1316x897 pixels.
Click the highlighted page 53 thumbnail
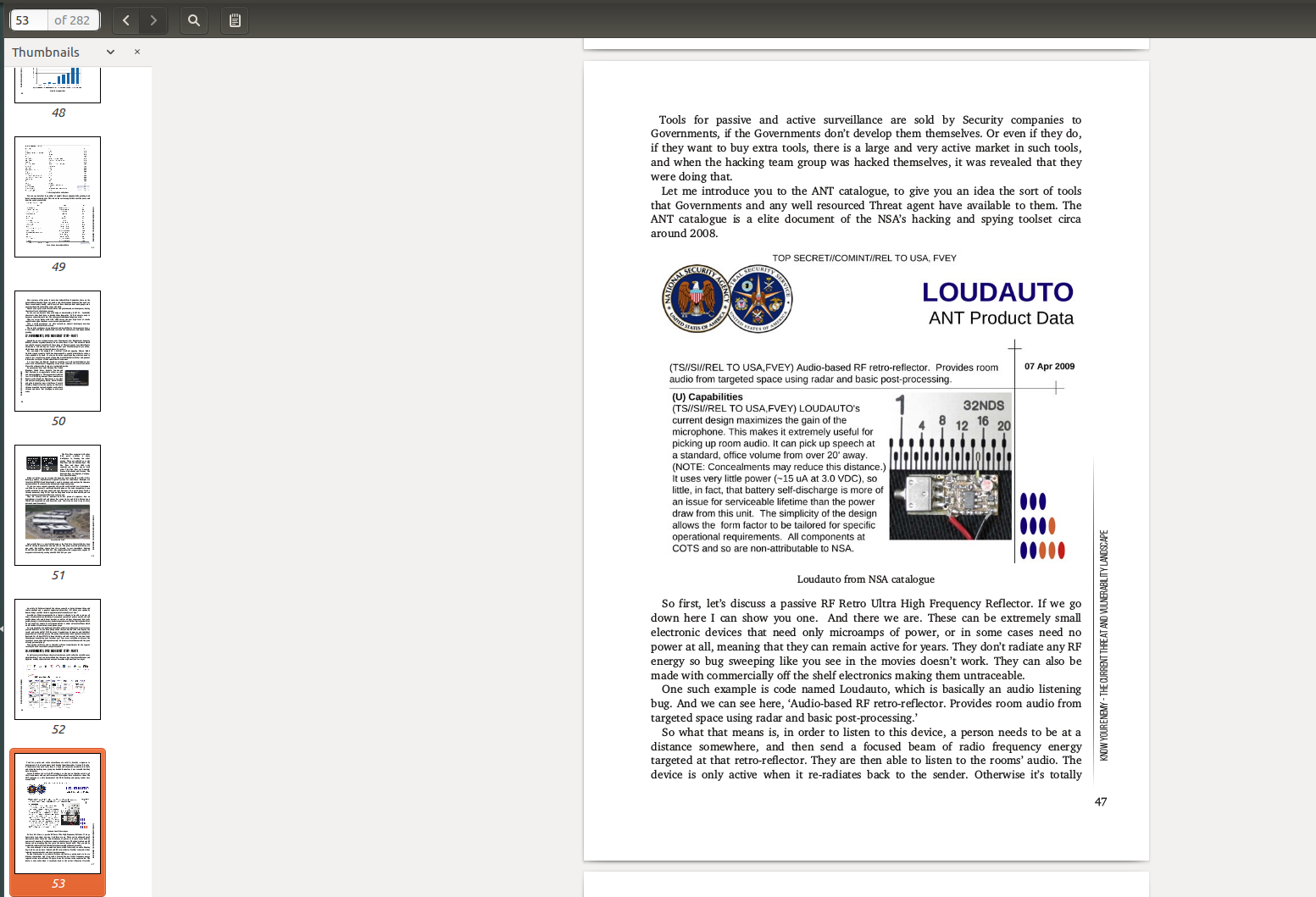(58, 813)
